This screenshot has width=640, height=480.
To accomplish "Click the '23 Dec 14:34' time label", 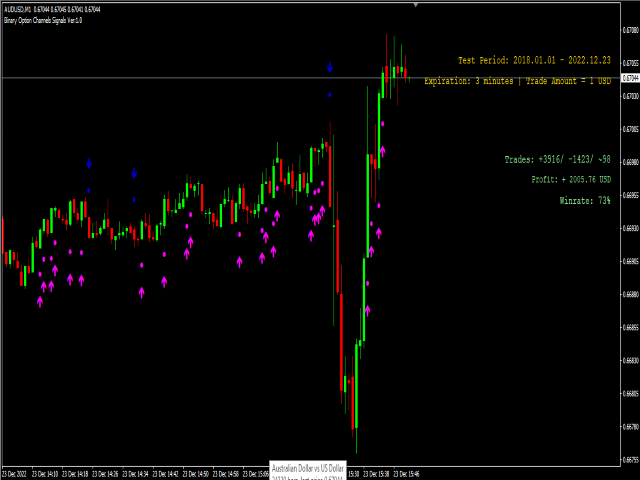I will point(136,474).
